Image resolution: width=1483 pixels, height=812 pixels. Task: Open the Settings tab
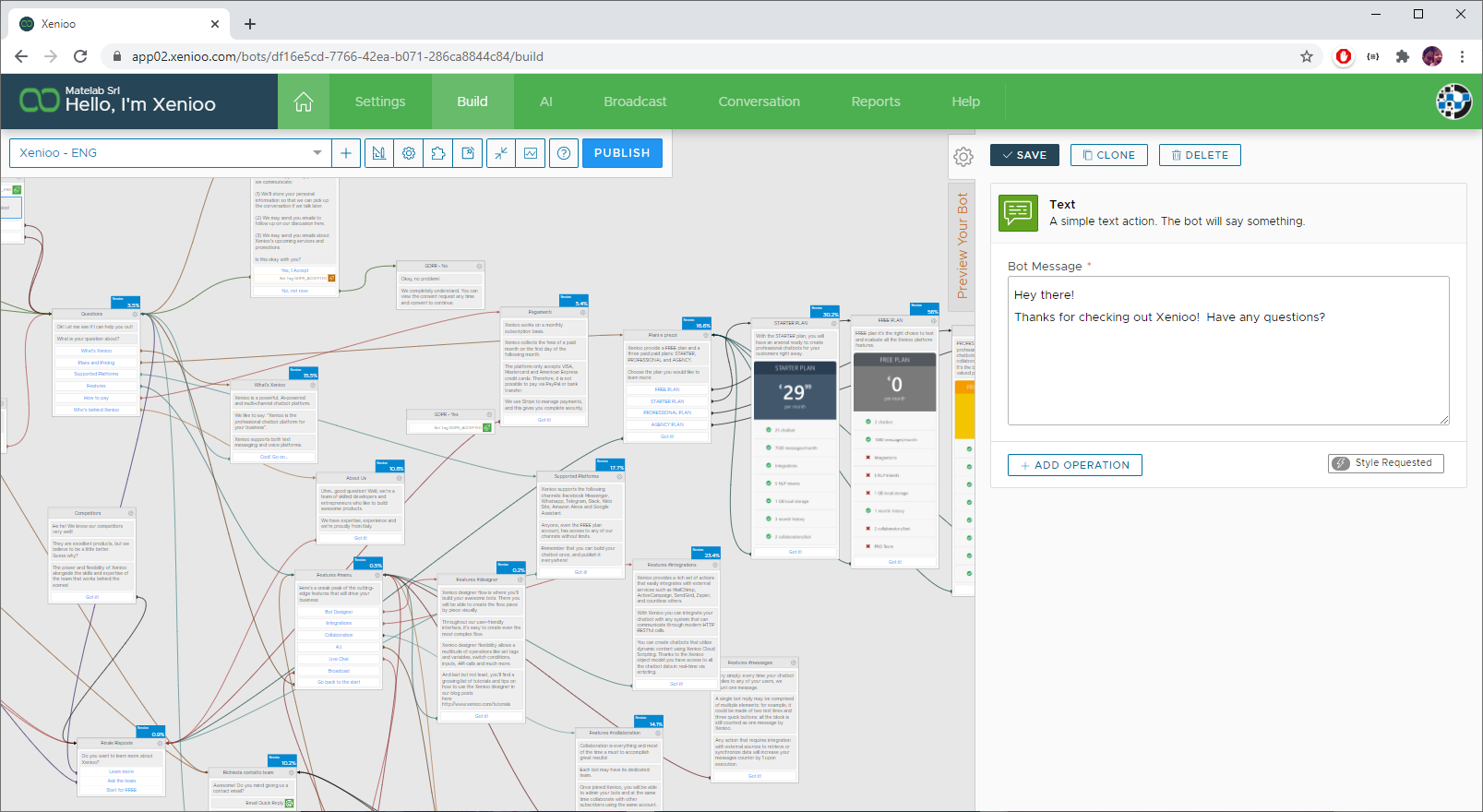coord(380,101)
